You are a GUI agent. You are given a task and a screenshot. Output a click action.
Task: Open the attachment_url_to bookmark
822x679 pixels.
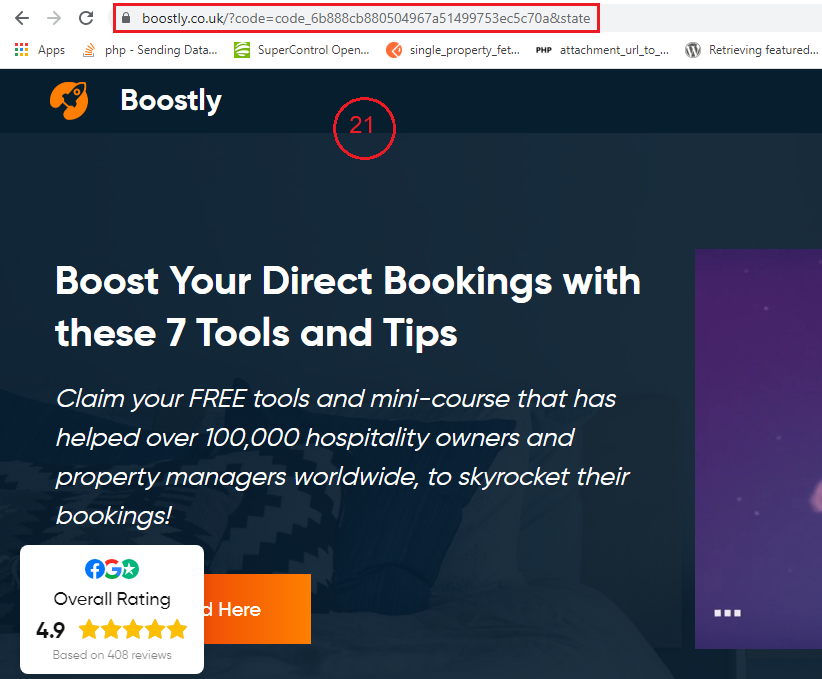coord(614,50)
